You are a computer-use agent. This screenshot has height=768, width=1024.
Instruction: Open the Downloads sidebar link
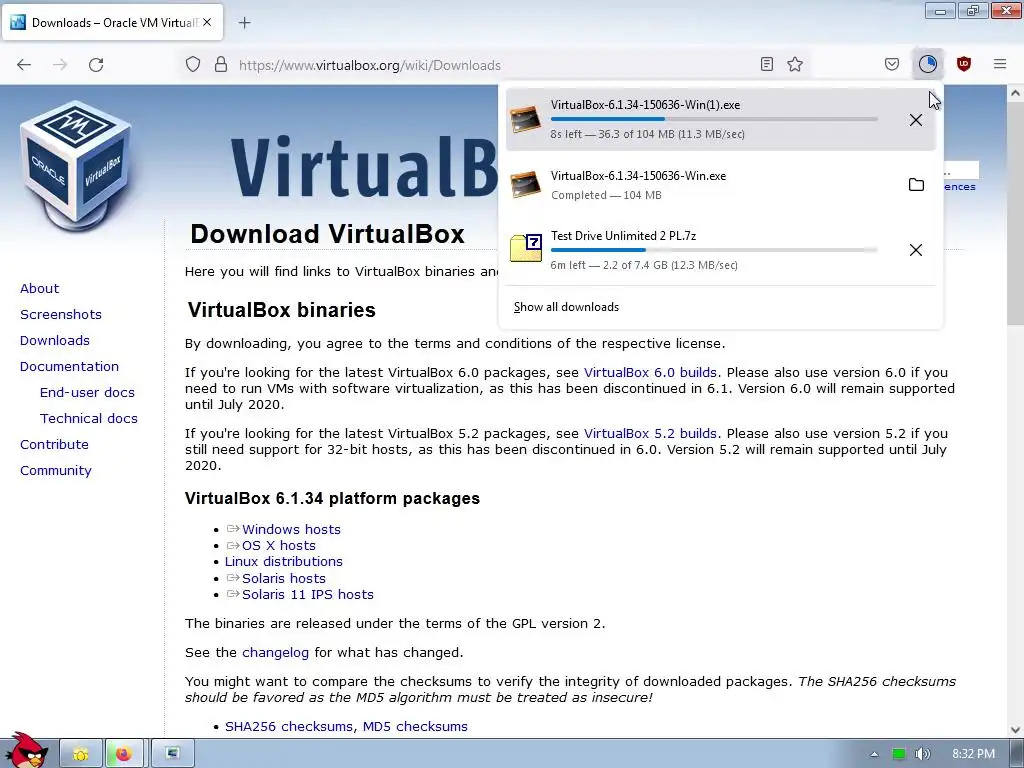click(x=55, y=340)
